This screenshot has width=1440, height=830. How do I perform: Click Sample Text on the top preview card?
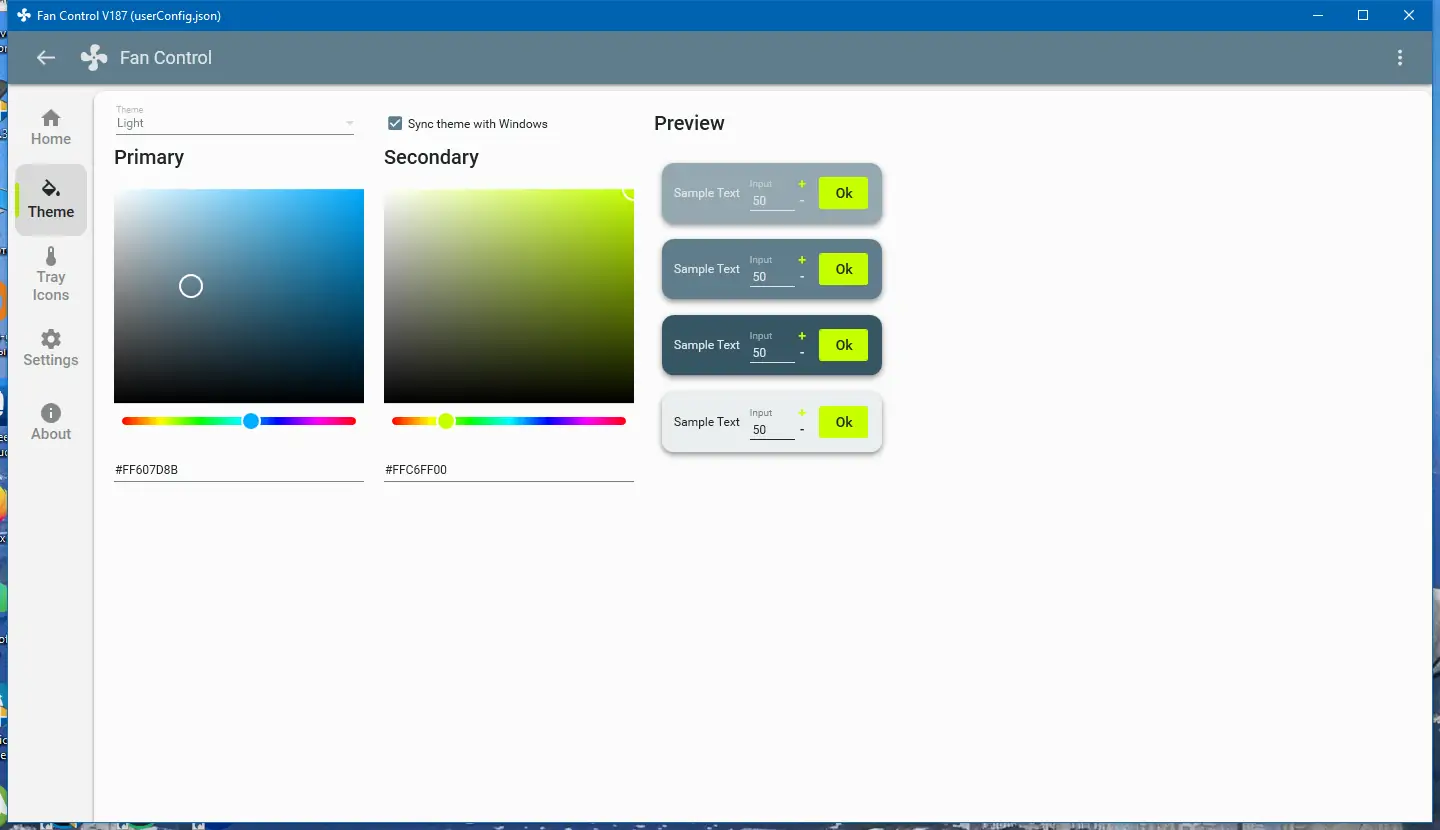pyautogui.click(x=707, y=193)
